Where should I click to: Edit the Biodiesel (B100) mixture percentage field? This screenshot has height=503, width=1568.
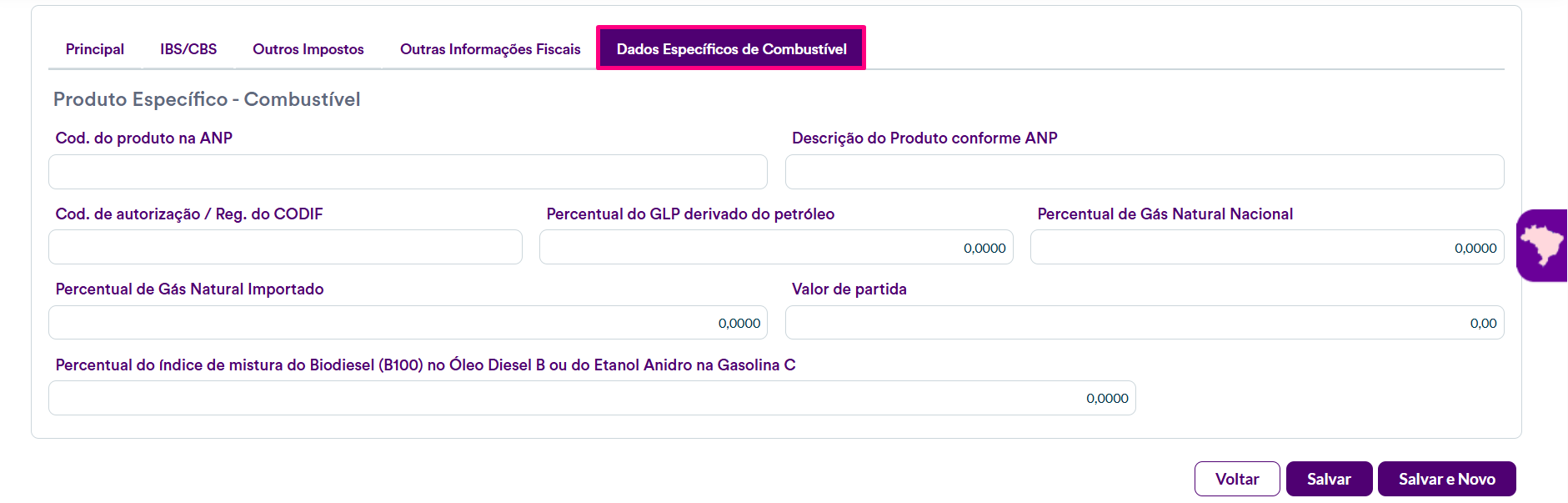[592, 399]
